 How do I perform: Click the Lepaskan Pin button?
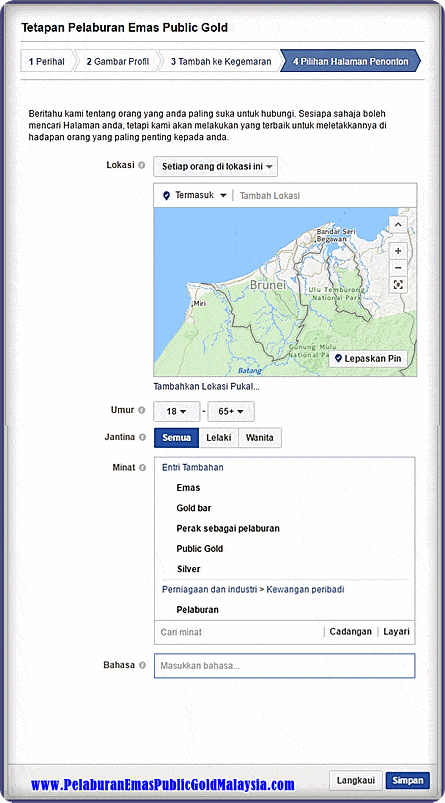368,358
